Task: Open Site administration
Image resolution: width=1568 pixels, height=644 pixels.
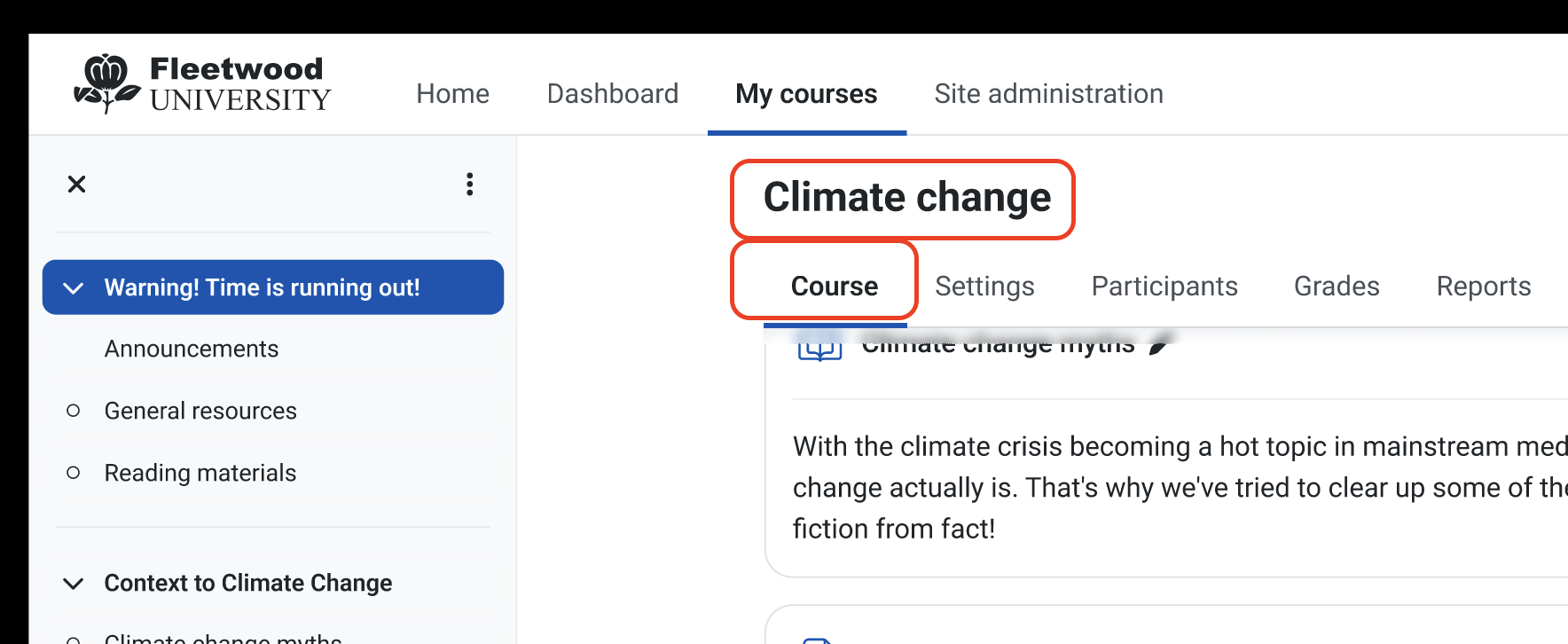Action: click(1048, 94)
